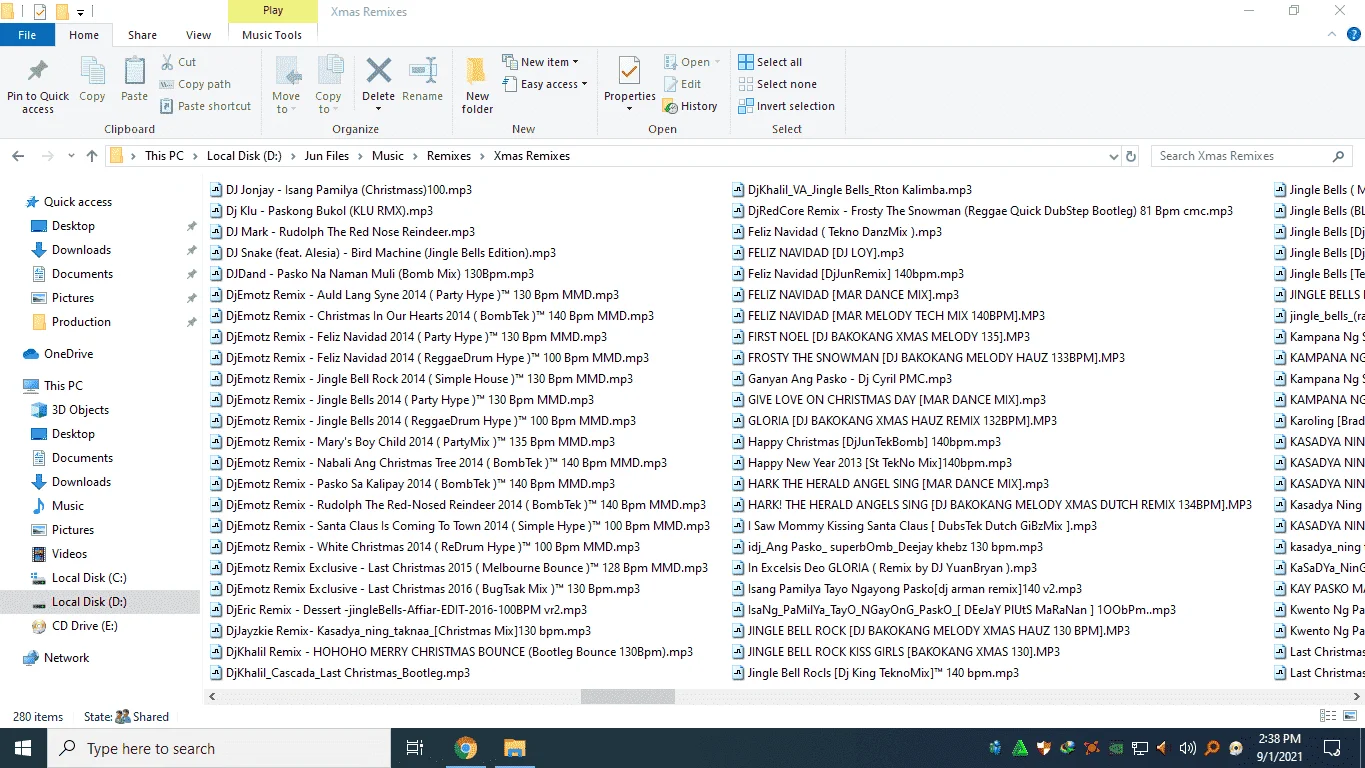Switch to the View ribbon tab
1365x768 pixels.
pyautogui.click(x=198, y=35)
